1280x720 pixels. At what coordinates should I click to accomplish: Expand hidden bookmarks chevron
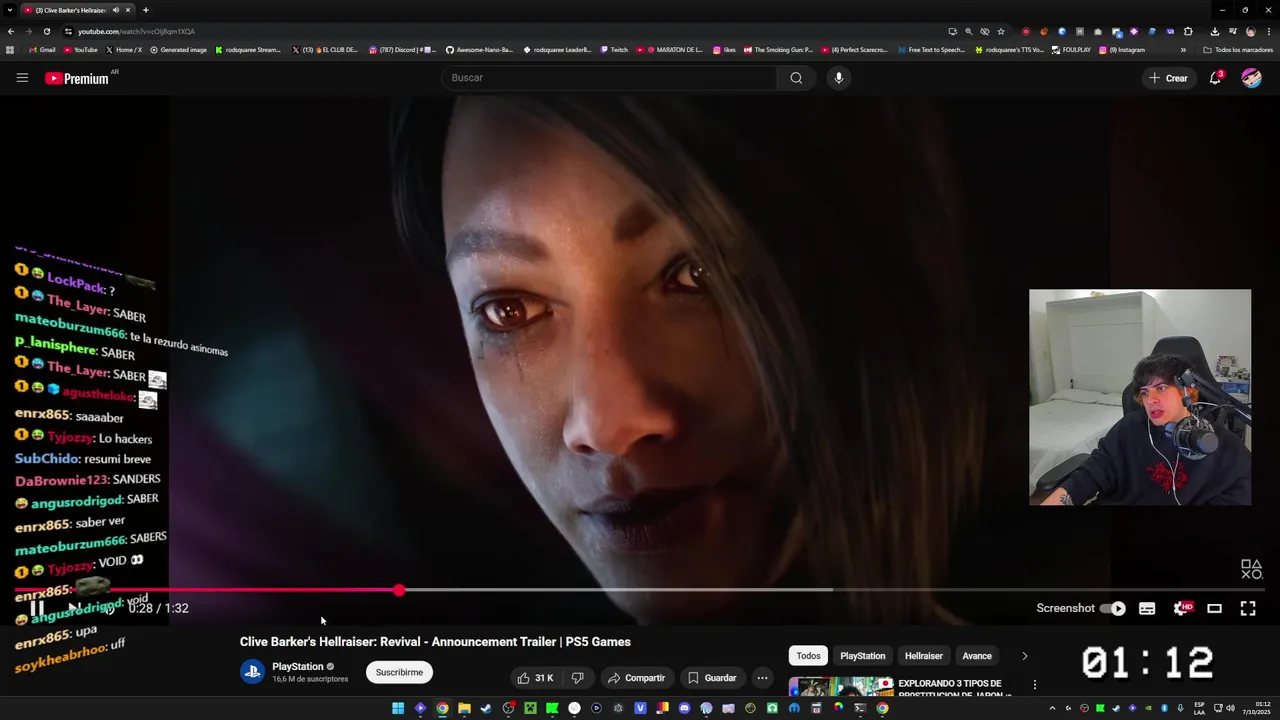[x=1183, y=50]
